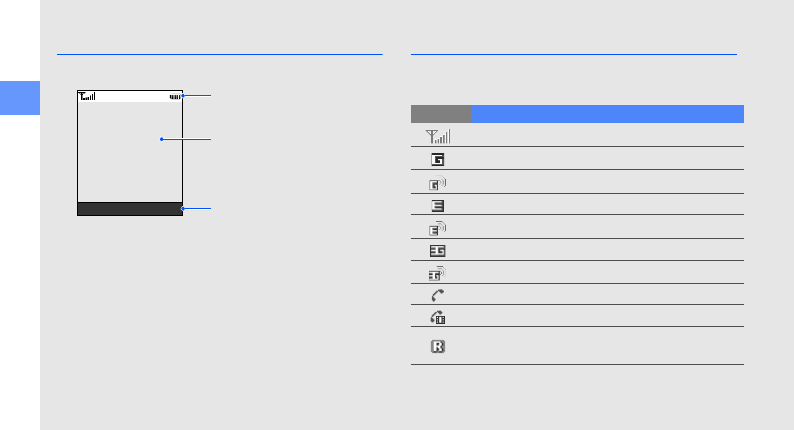Select the plain 3G network icon
Image resolution: width=794 pixels, height=430 pixels.
point(438,250)
